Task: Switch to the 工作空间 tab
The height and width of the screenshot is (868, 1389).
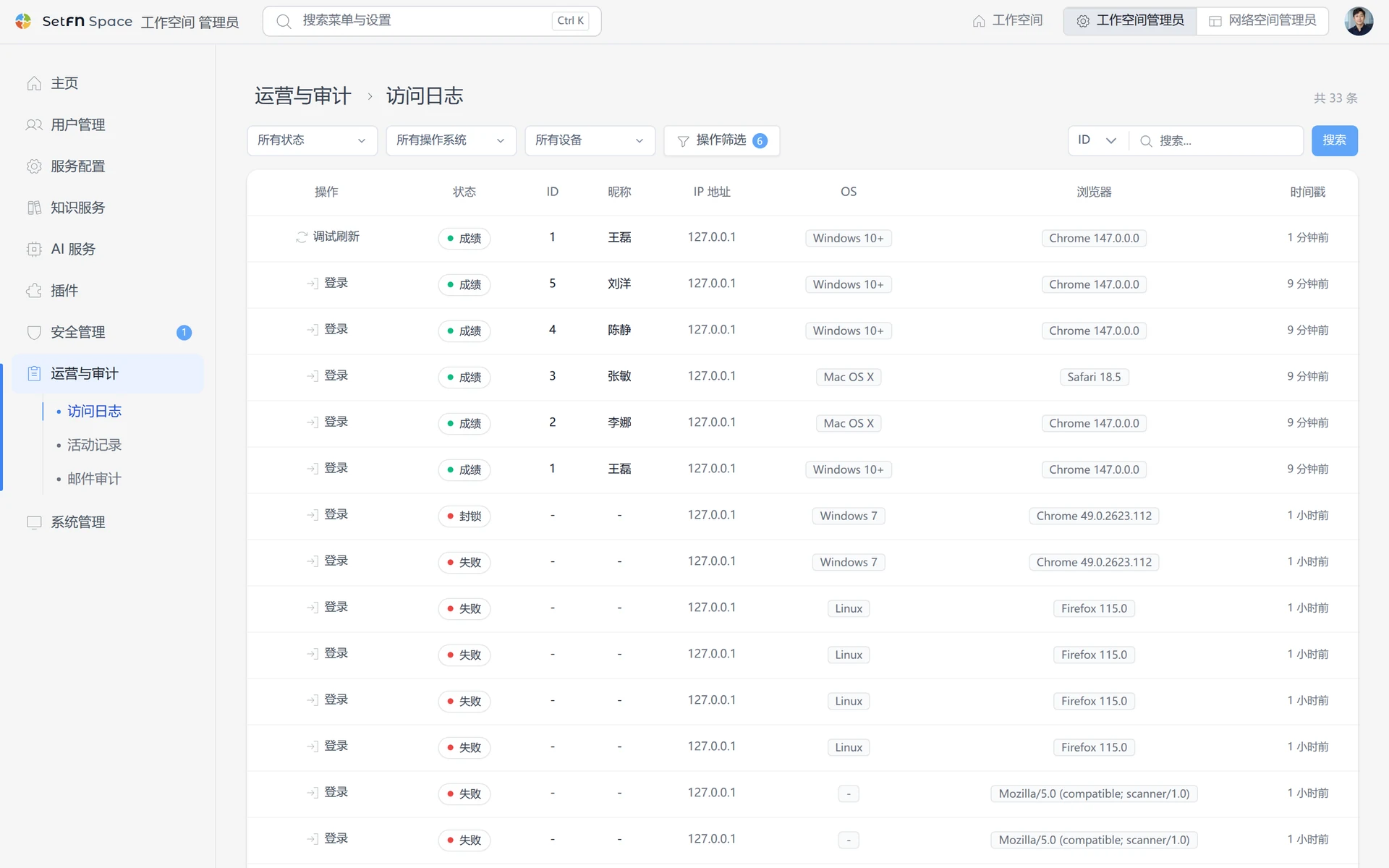Action: [1008, 21]
